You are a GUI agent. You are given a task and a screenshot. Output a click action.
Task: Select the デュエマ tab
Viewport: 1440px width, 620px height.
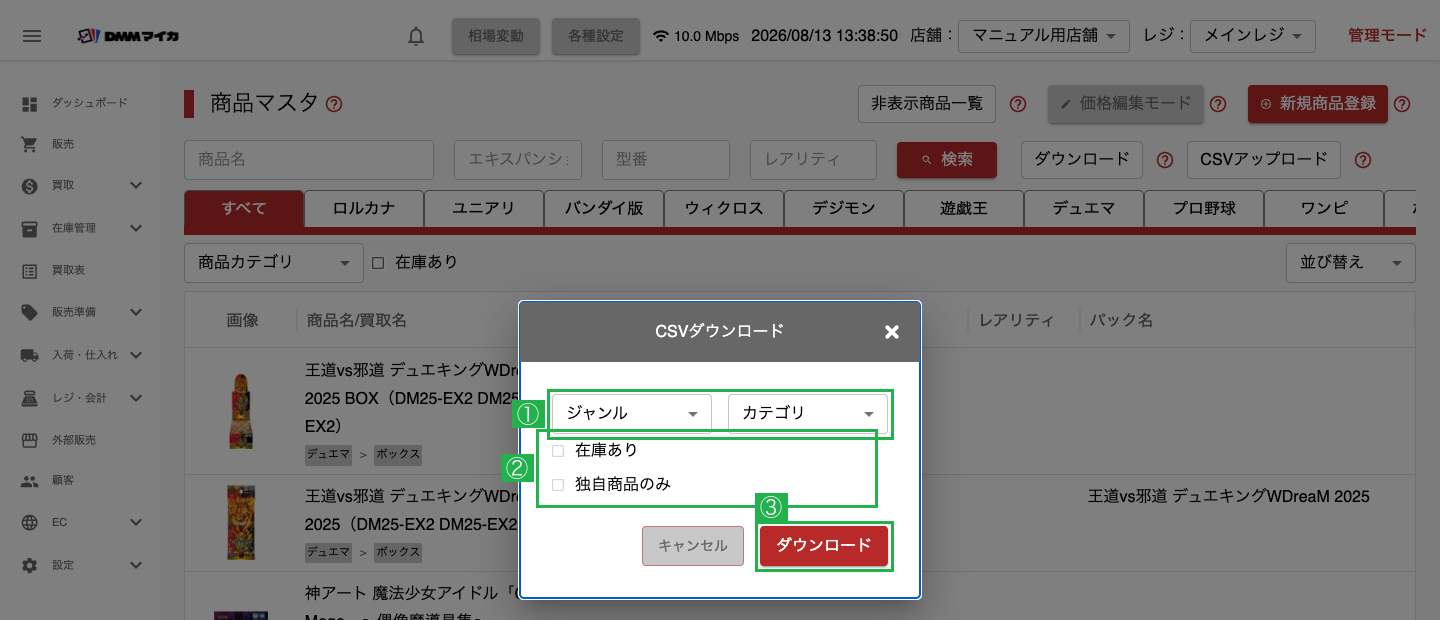(x=1084, y=209)
